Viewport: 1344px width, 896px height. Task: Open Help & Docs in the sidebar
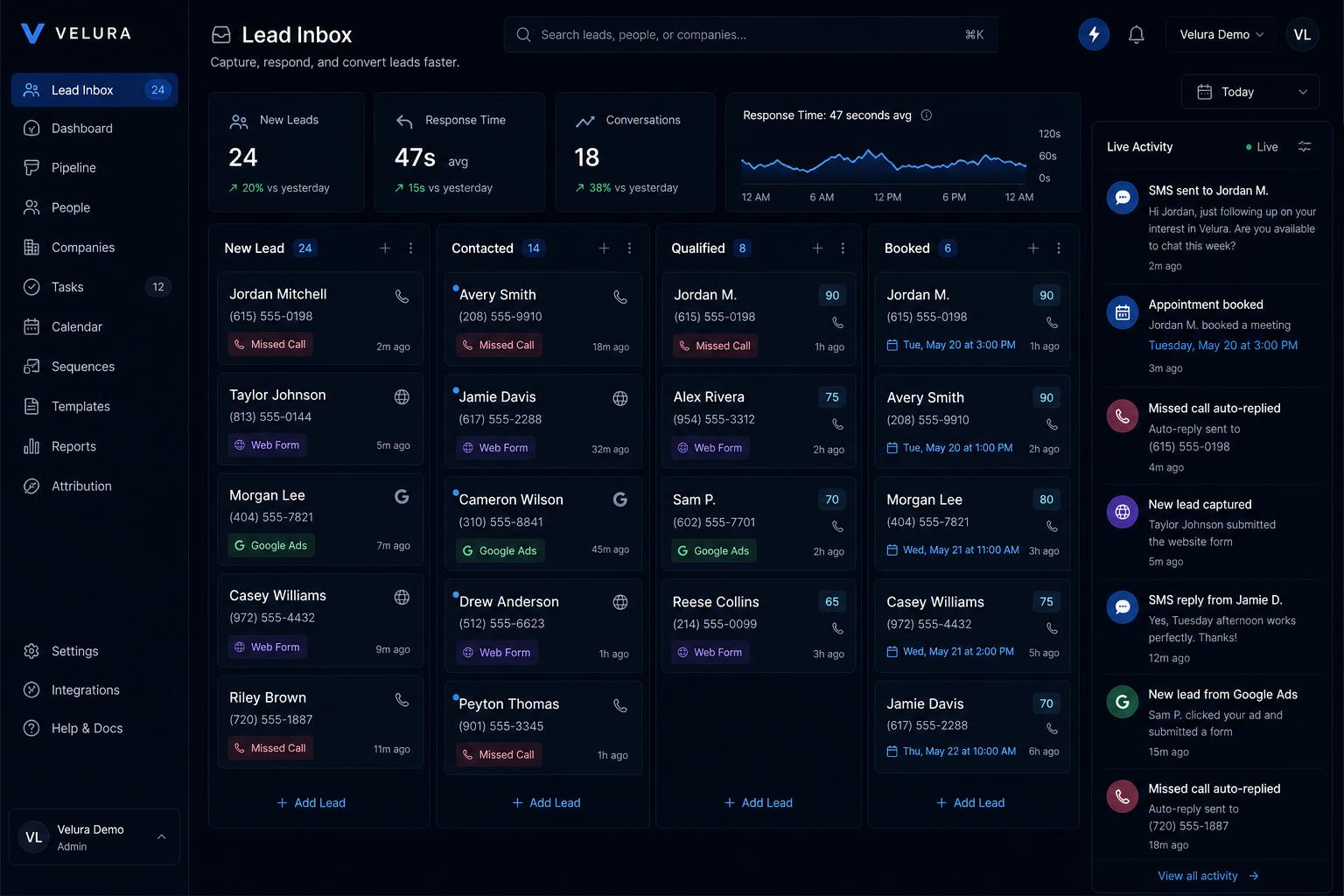click(x=94, y=729)
